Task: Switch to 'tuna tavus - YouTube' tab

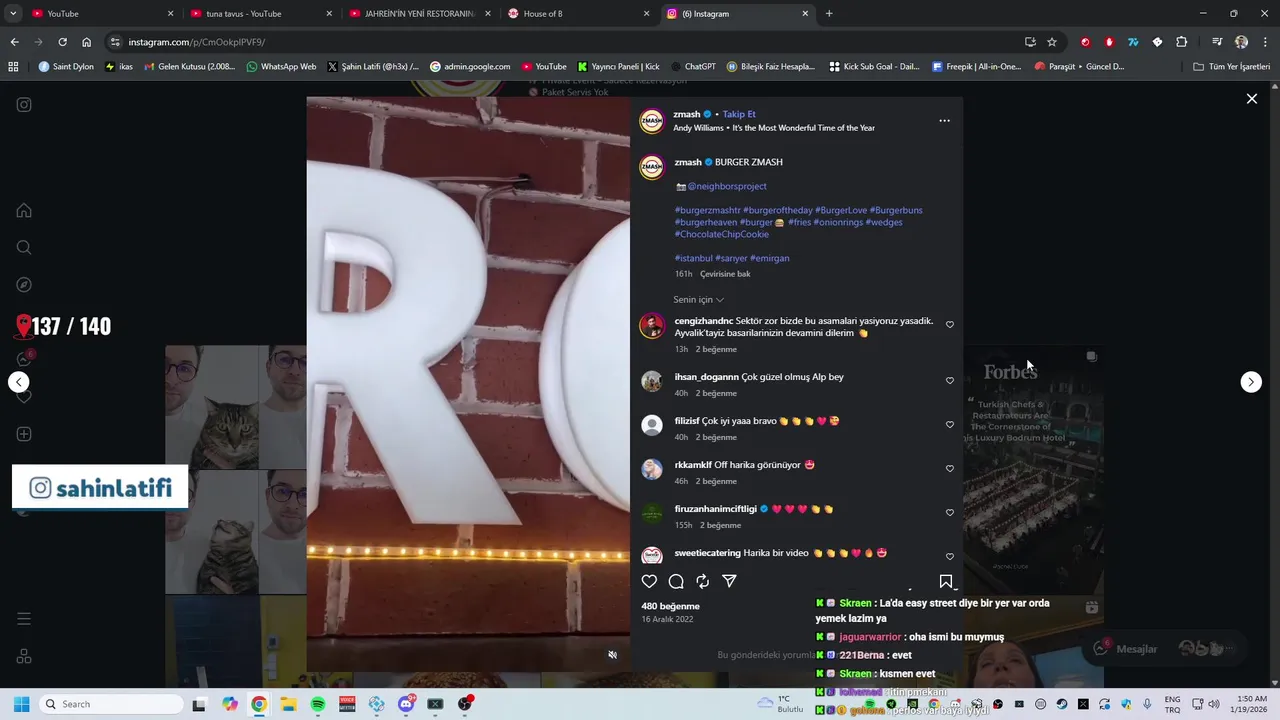Action: [x=260, y=14]
